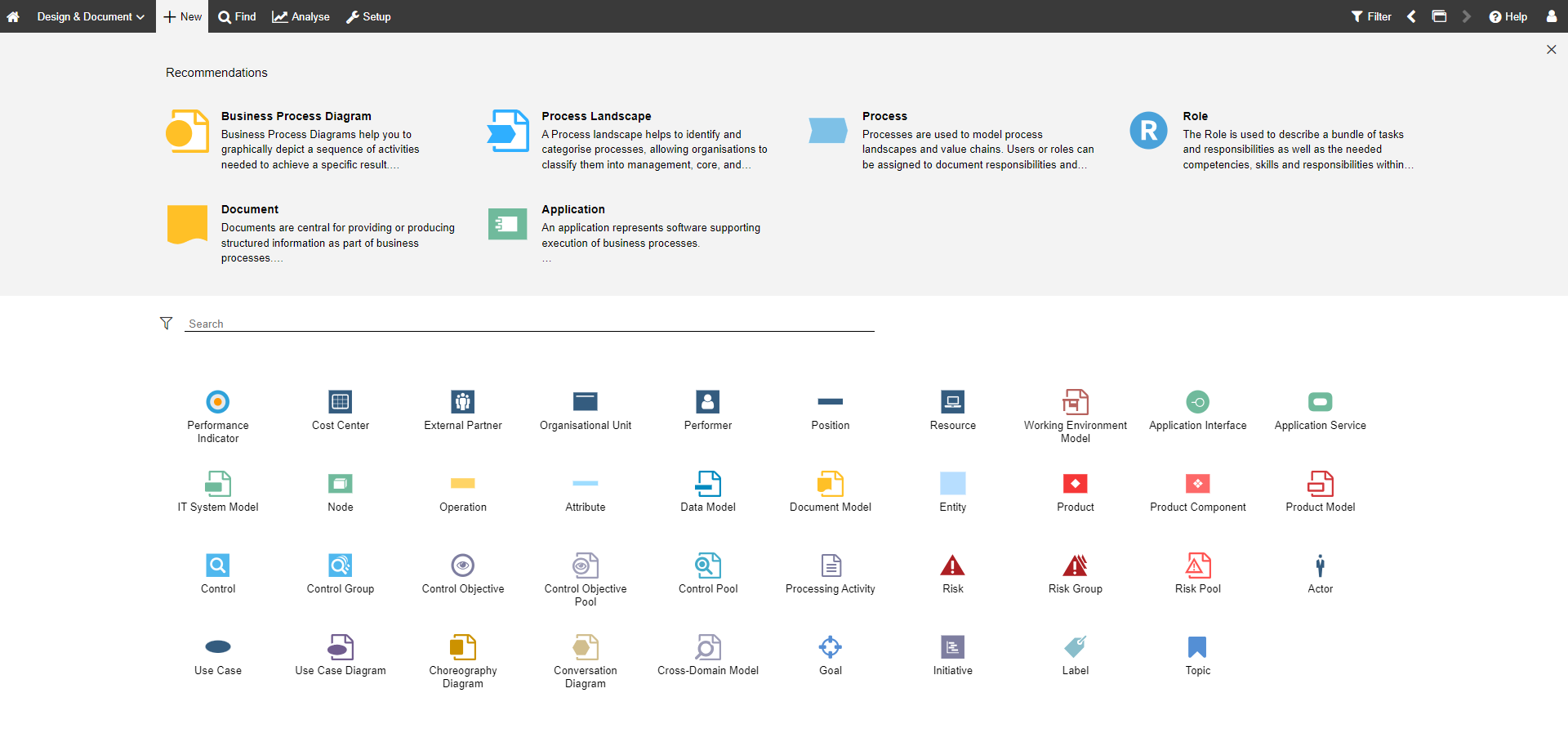Image resolution: width=1568 pixels, height=751 pixels.
Task: Select the Goal icon
Action: pyautogui.click(x=831, y=646)
